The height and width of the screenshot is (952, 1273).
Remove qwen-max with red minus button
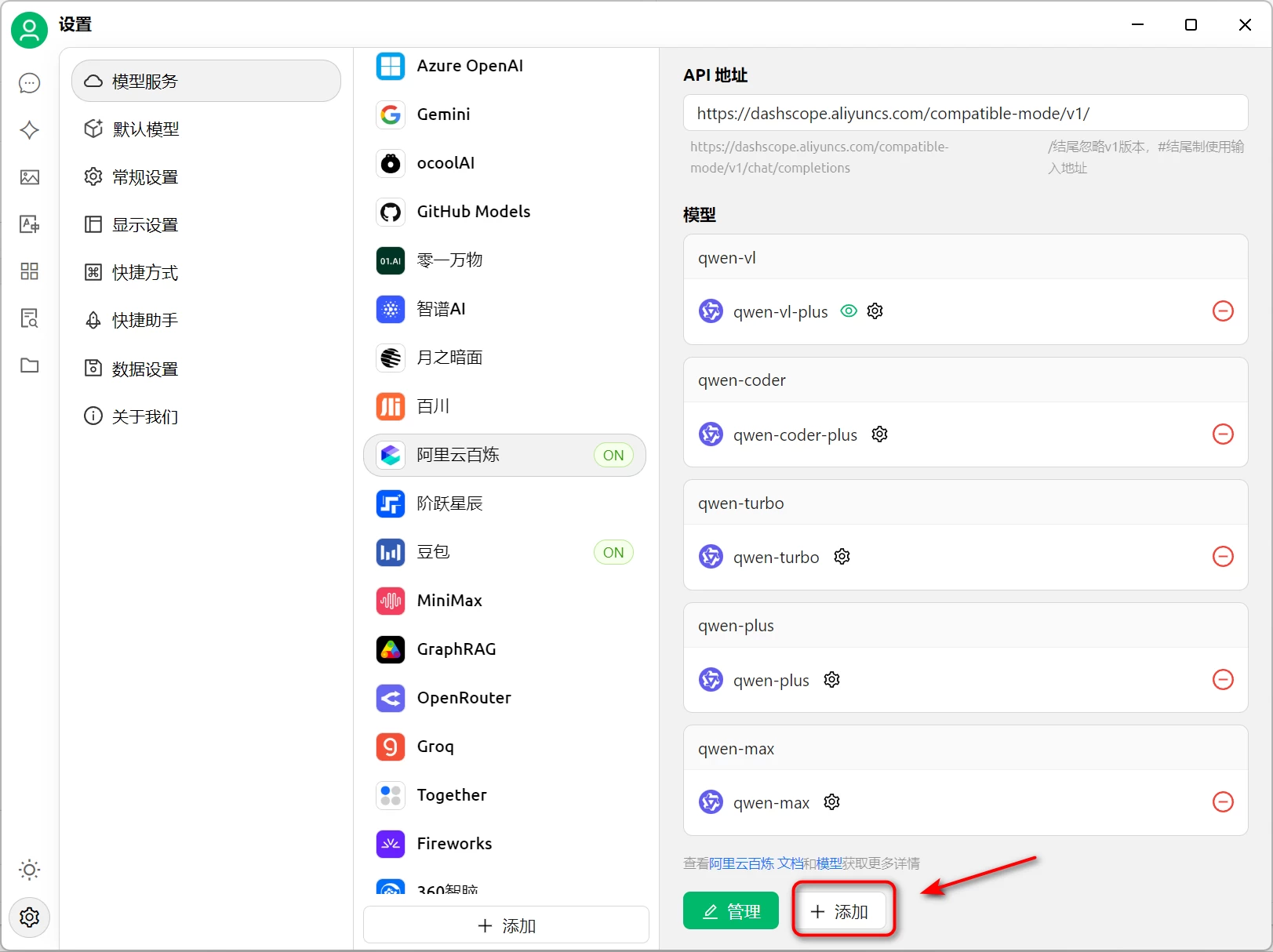(1222, 802)
